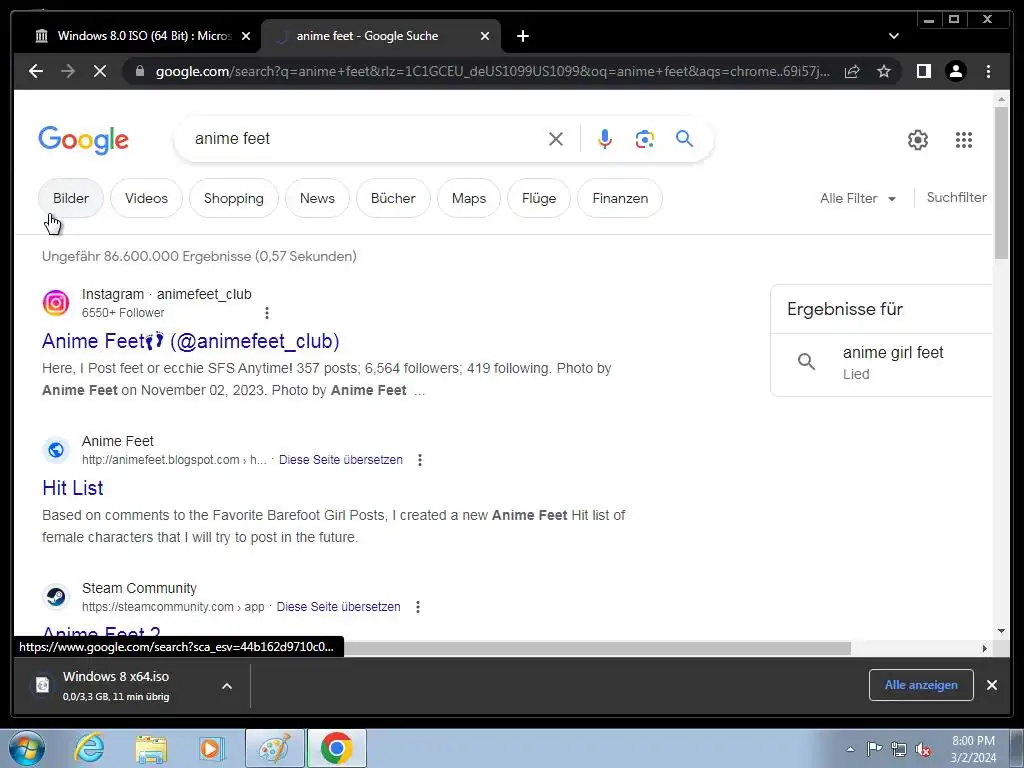
Task: Open the Bücher filter
Action: [393, 199]
